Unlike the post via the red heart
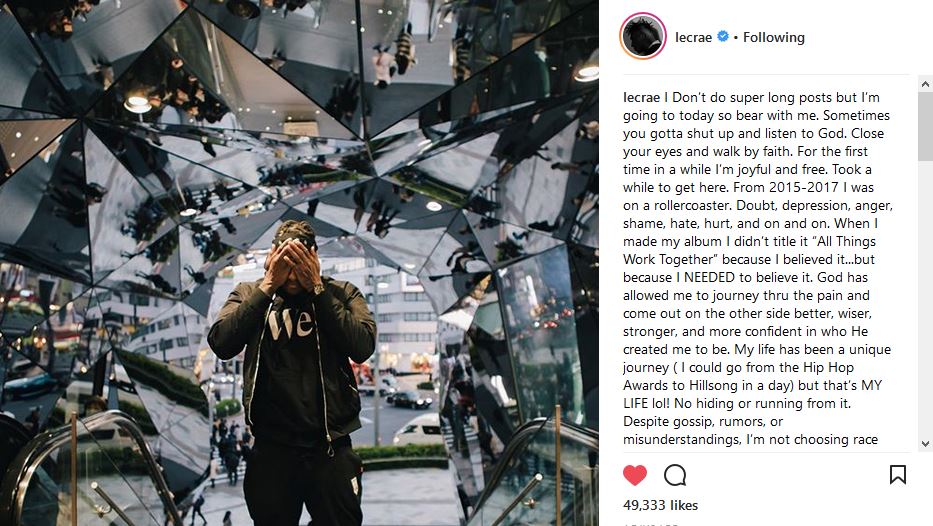 coord(634,475)
